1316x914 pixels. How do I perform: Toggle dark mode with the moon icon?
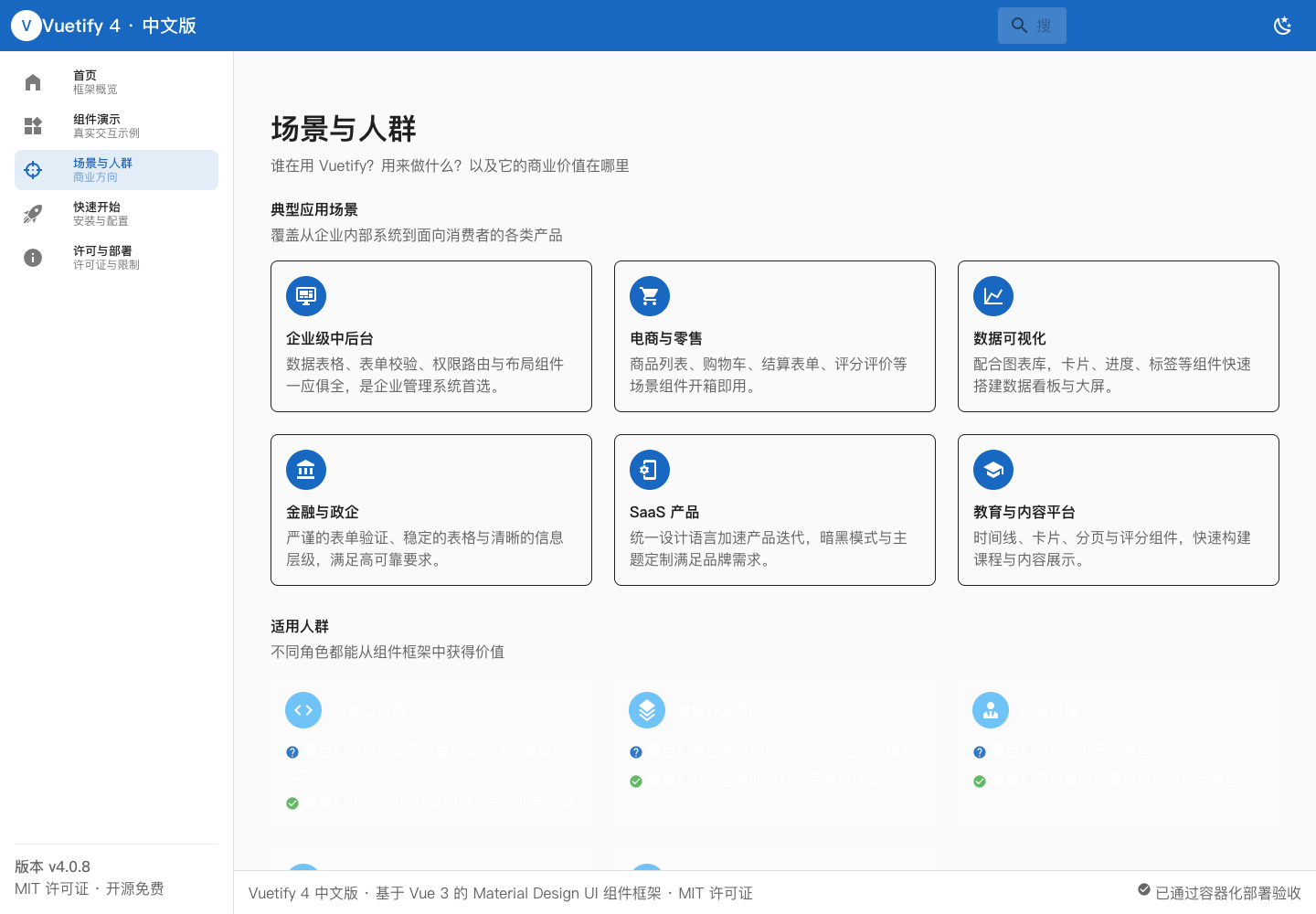(x=1282, y=26)
